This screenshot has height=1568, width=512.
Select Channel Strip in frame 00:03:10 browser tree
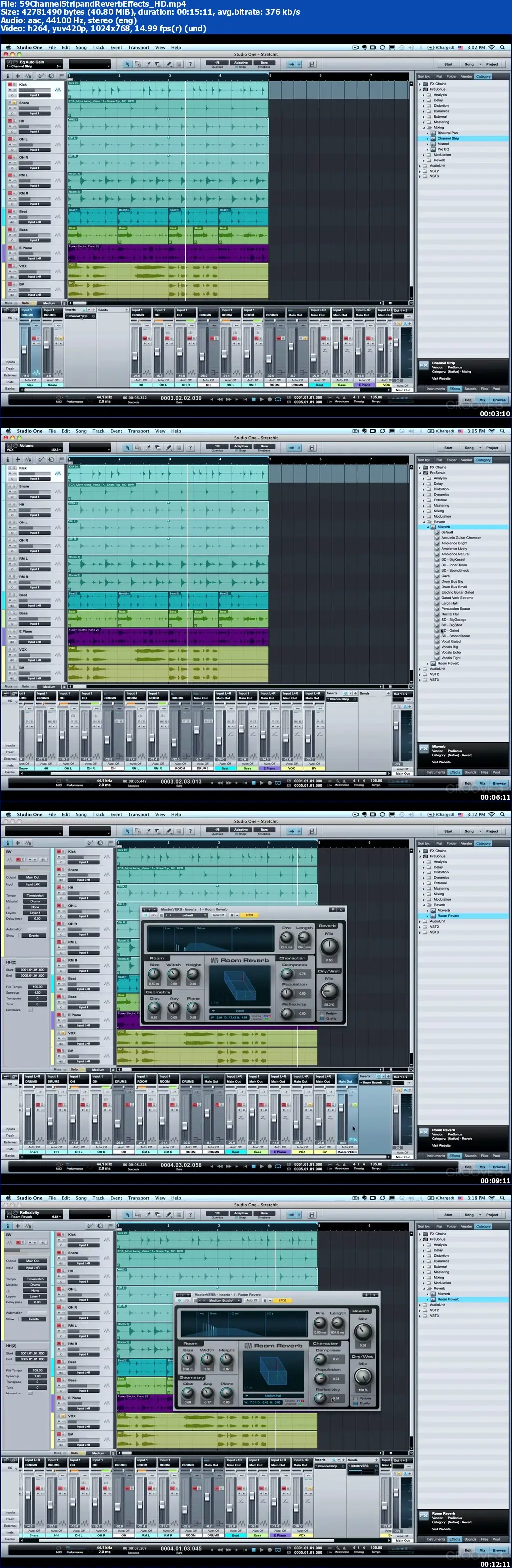tap(448, 138)
